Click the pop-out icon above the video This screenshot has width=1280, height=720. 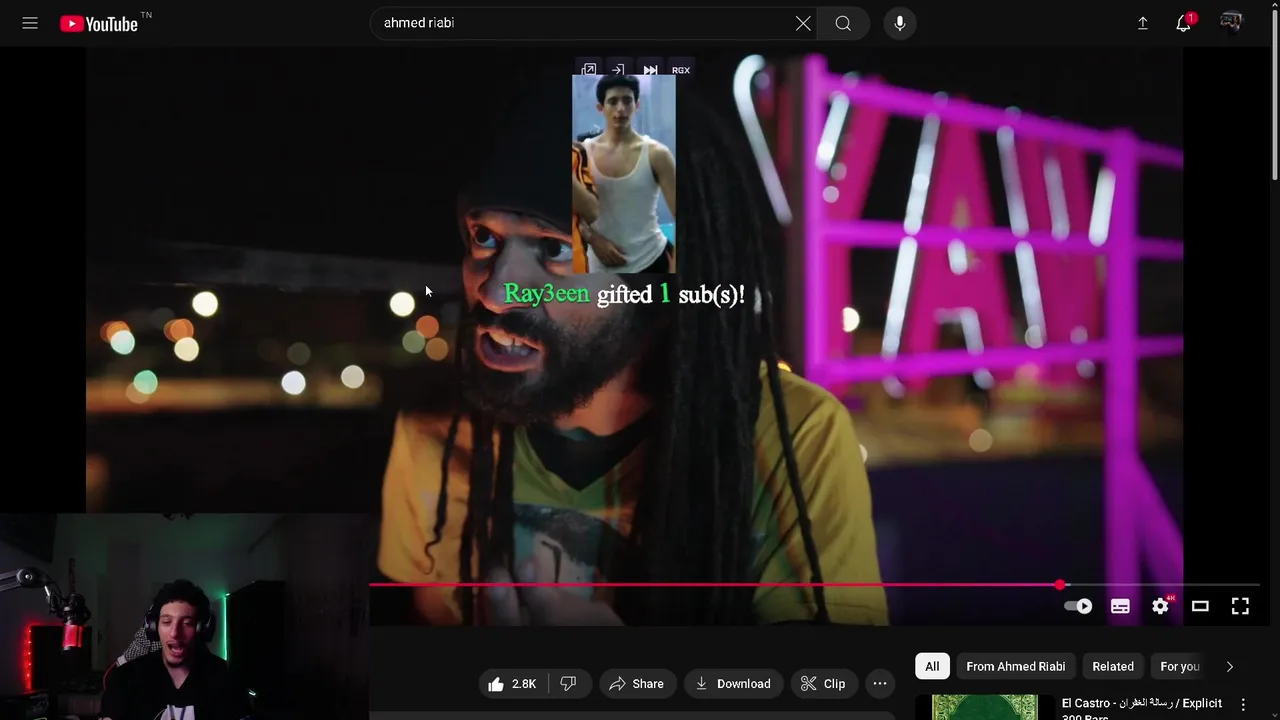(x=589, y=70)
